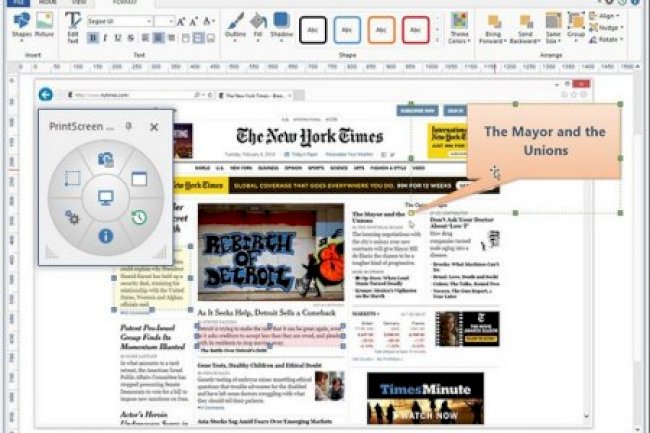The width and height of the screenshot is (650, 433).
Task: Open the Same Size dropdown
Action: [x=553, y=28]
